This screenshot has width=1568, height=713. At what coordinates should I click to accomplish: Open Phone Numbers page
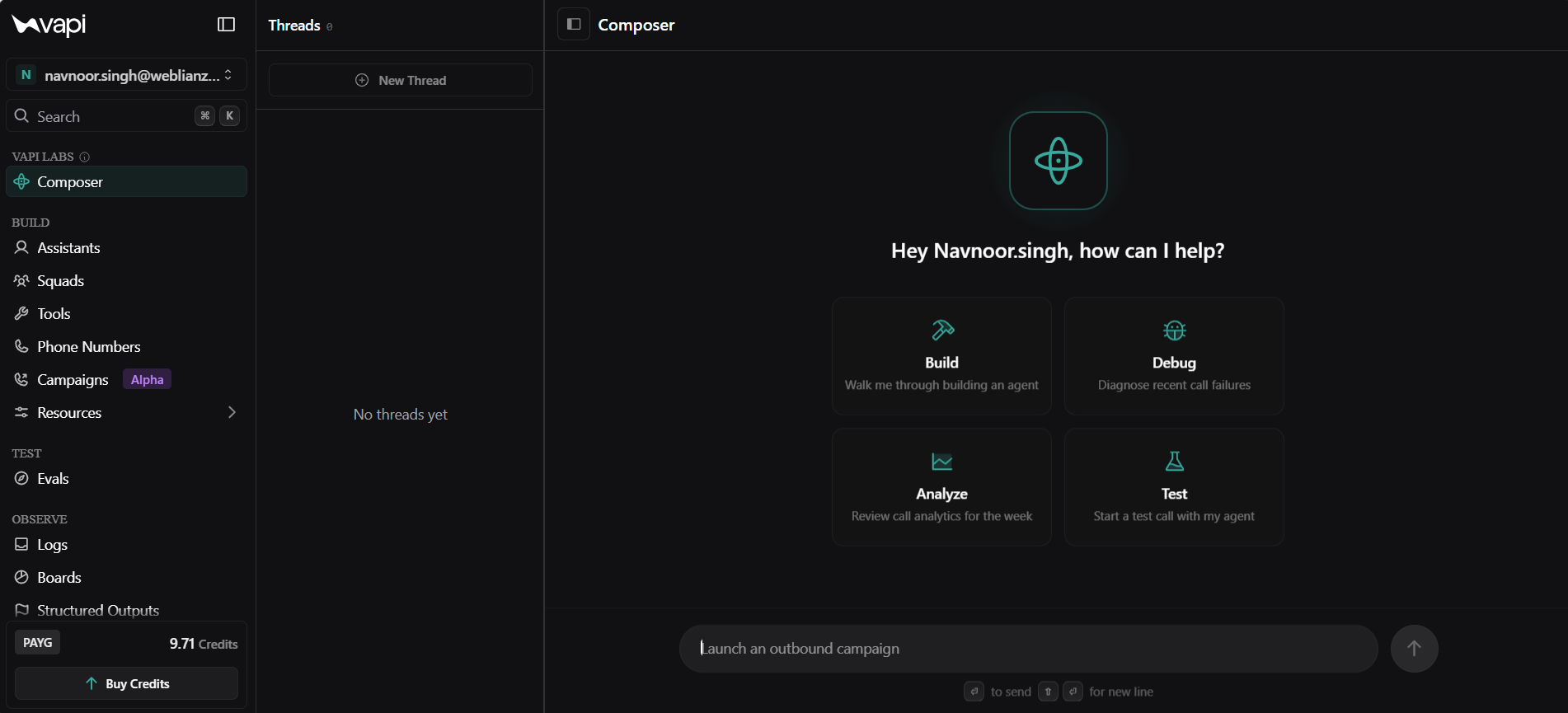pos(127,346)
